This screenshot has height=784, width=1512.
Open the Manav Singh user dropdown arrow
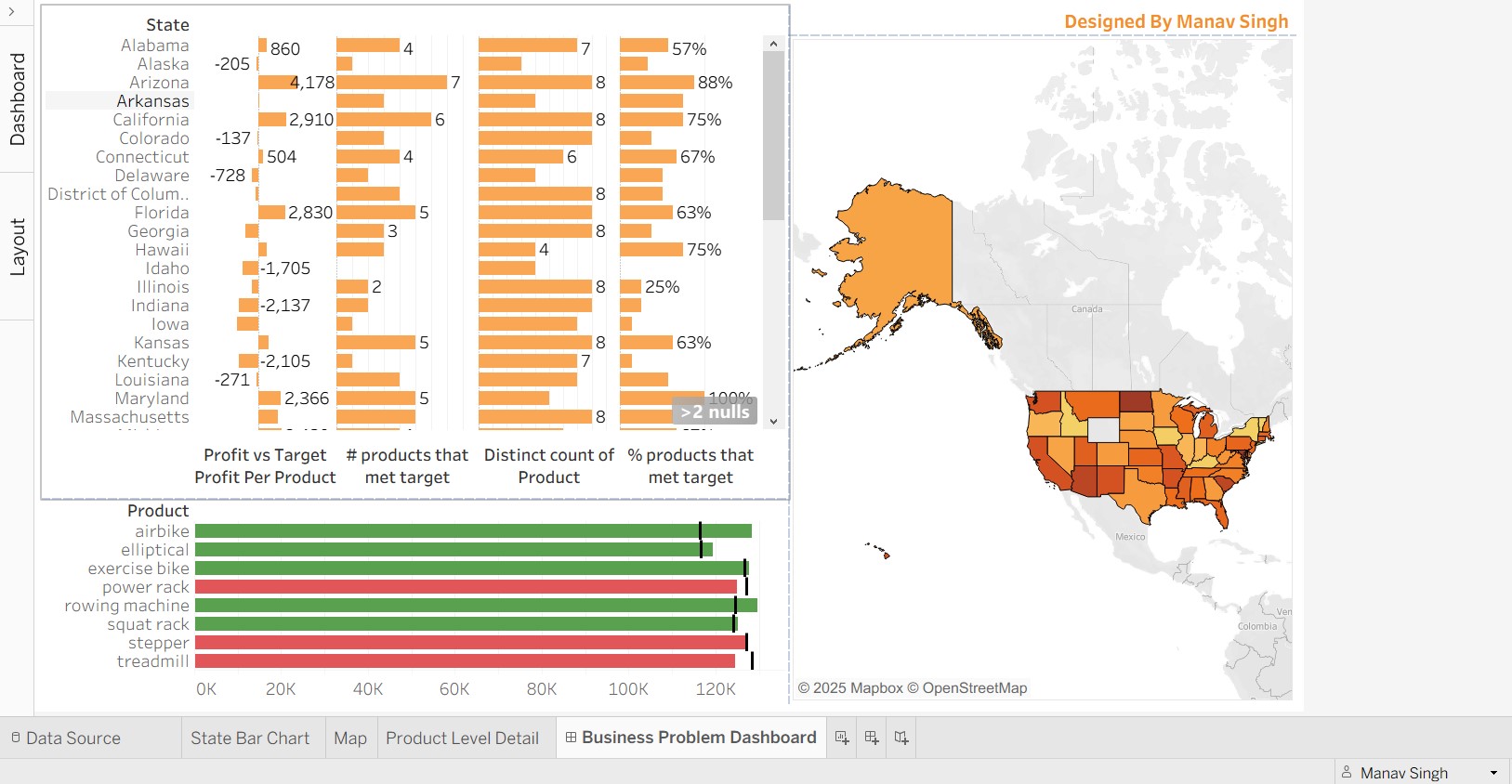click(1493, 773)
